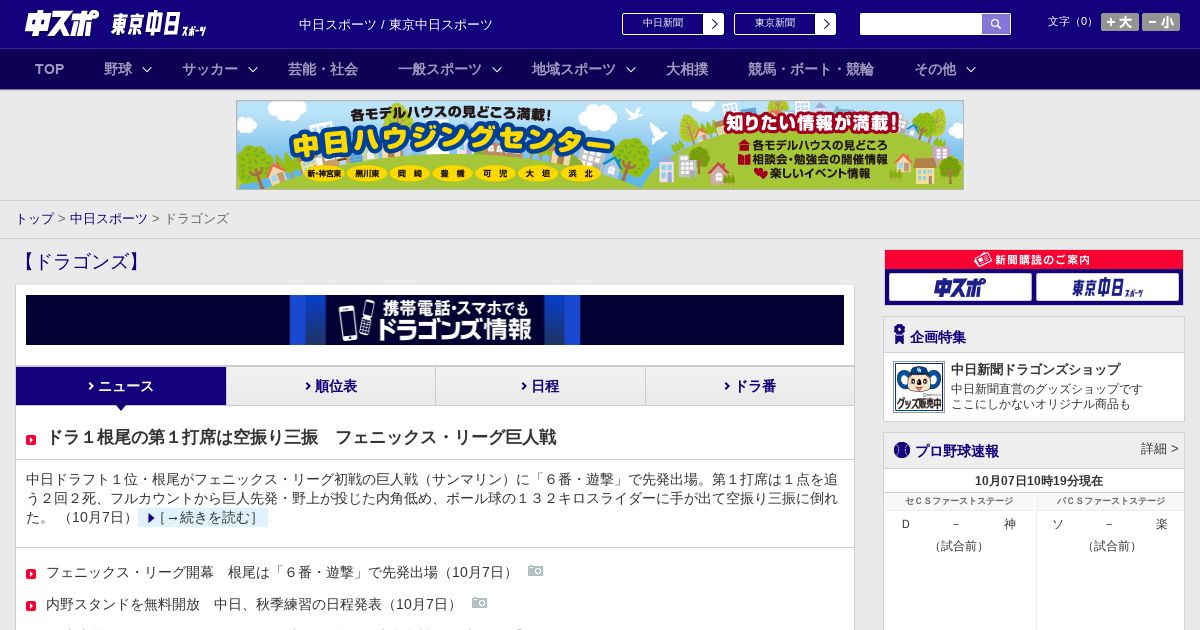This screenshot has width=1200, height=630.
Task: Click the 東京中日スポーツ logo in header
Action: 159,24
